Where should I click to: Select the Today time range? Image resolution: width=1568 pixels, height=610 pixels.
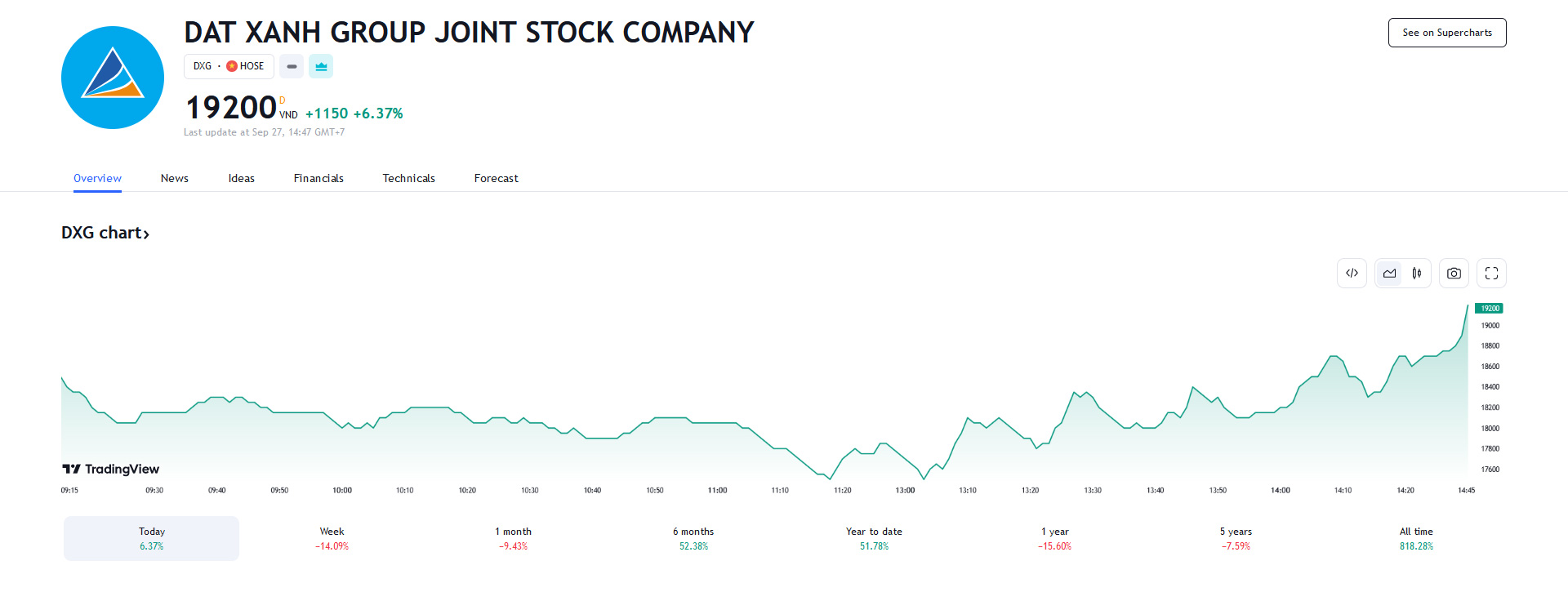point(152,538)
